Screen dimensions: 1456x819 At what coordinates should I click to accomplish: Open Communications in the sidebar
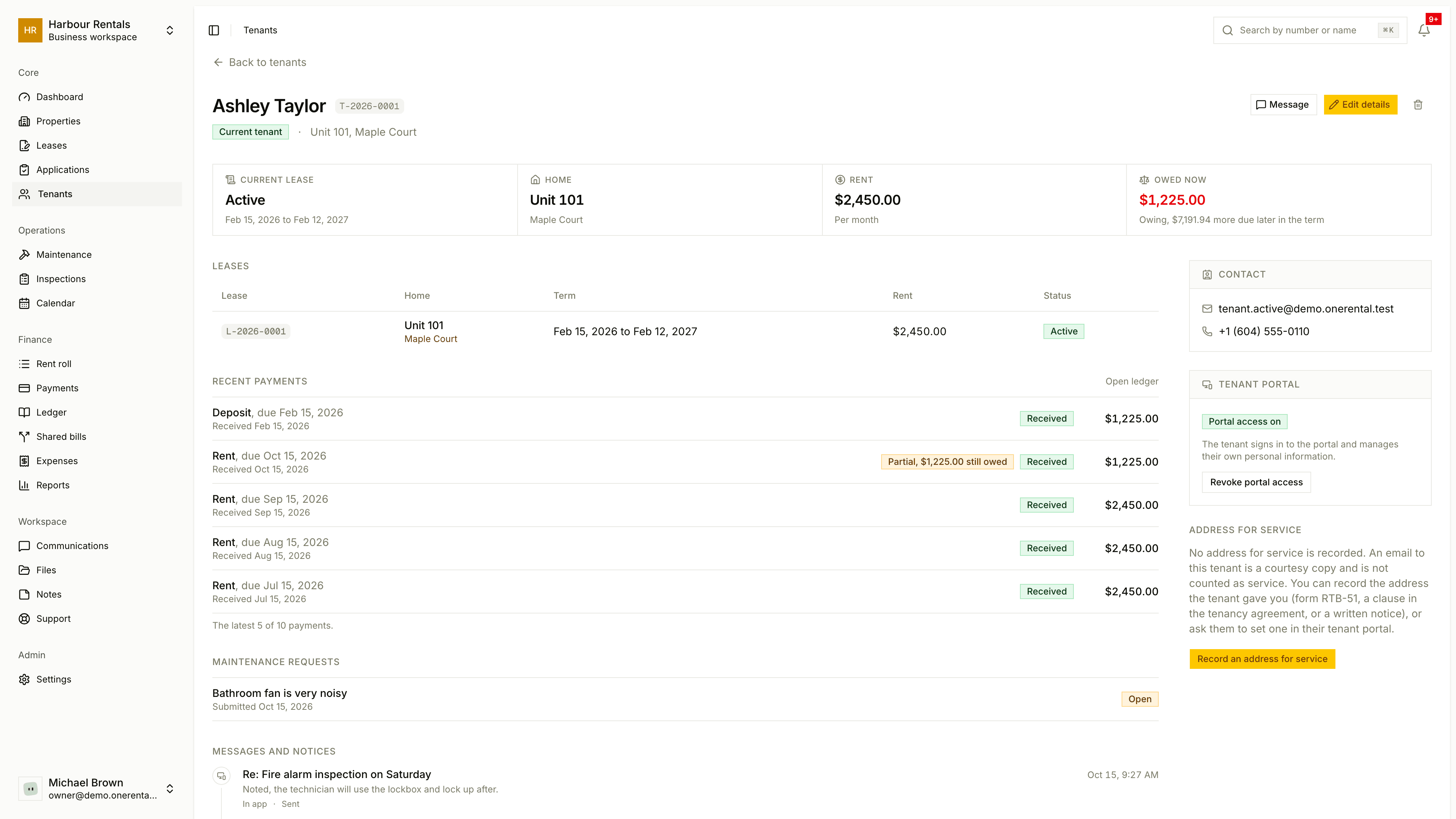pos(97,546)
